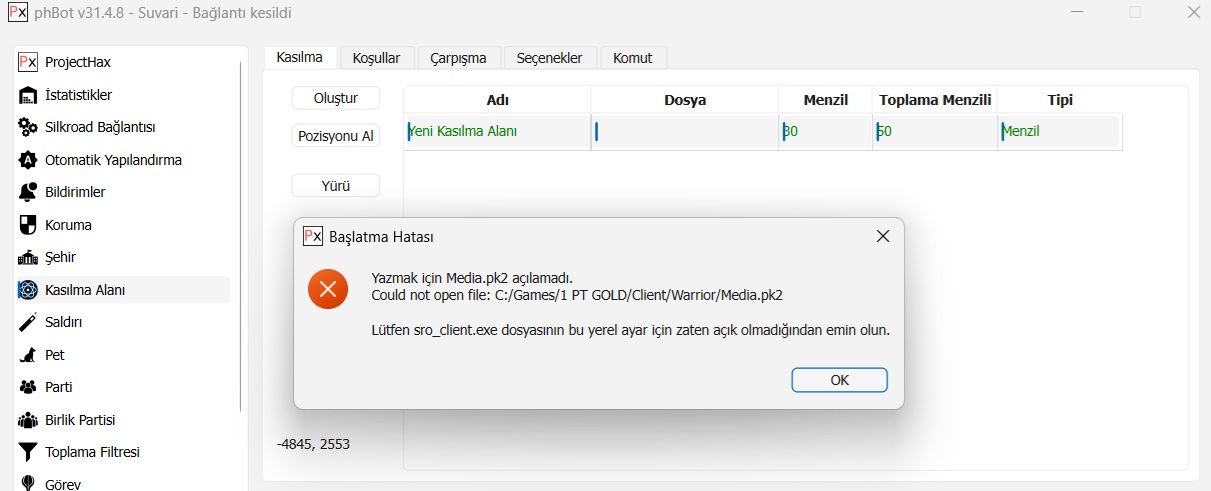The image size is (1211, 491).
Task: Click the Şehir town icon
Action: pyautogui.click(x=28, y=257)
